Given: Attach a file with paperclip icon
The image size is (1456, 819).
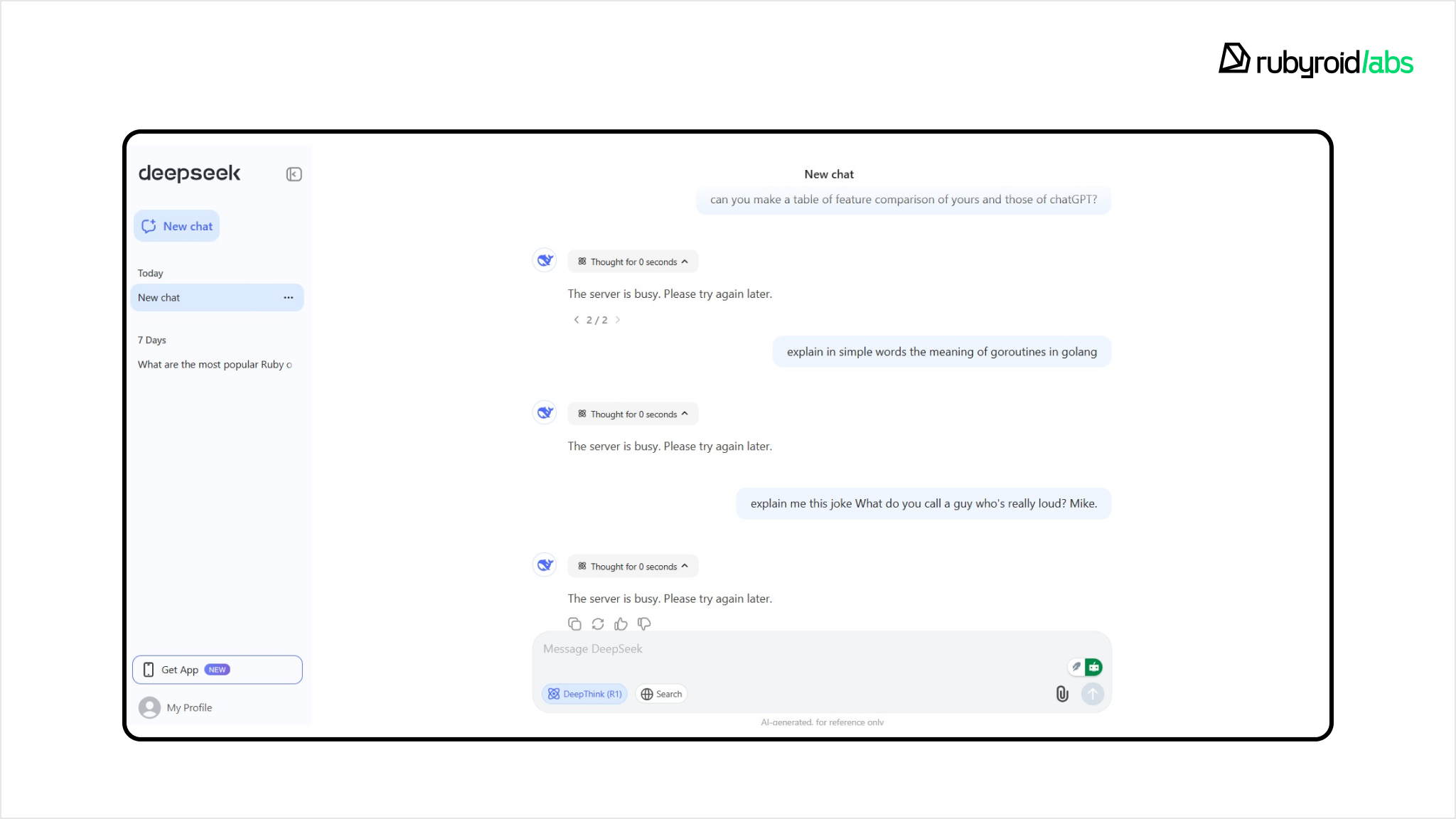Looking at the screenshot, I should click(1062, 694).
